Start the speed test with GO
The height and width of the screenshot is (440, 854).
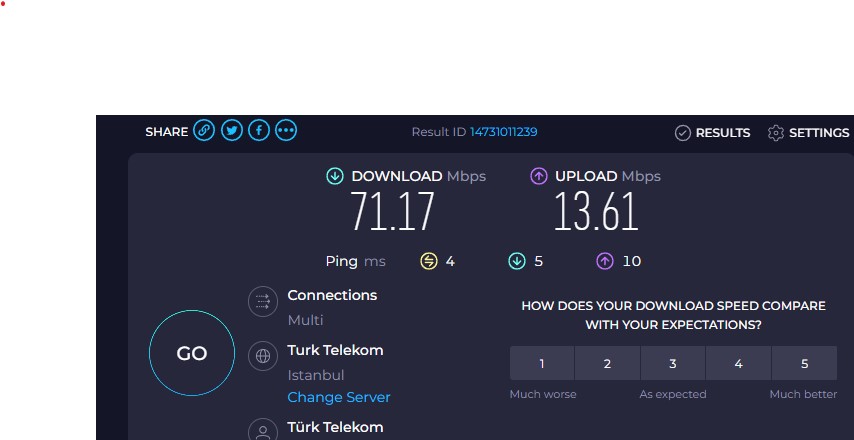coord(192,353)
